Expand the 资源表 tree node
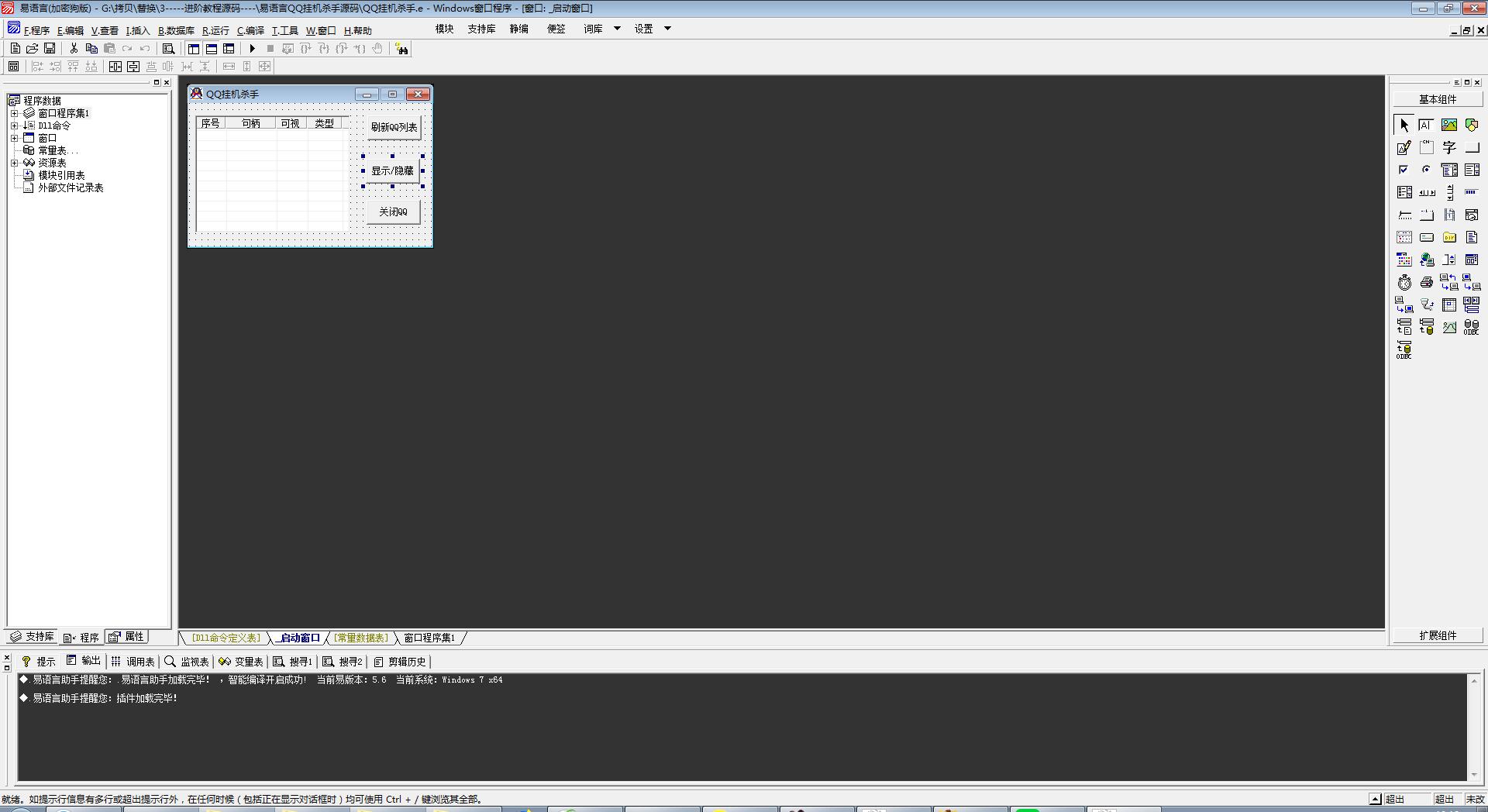Image resolution: width=1488 pixels, height=812 pixels. [x=14, y=163]
